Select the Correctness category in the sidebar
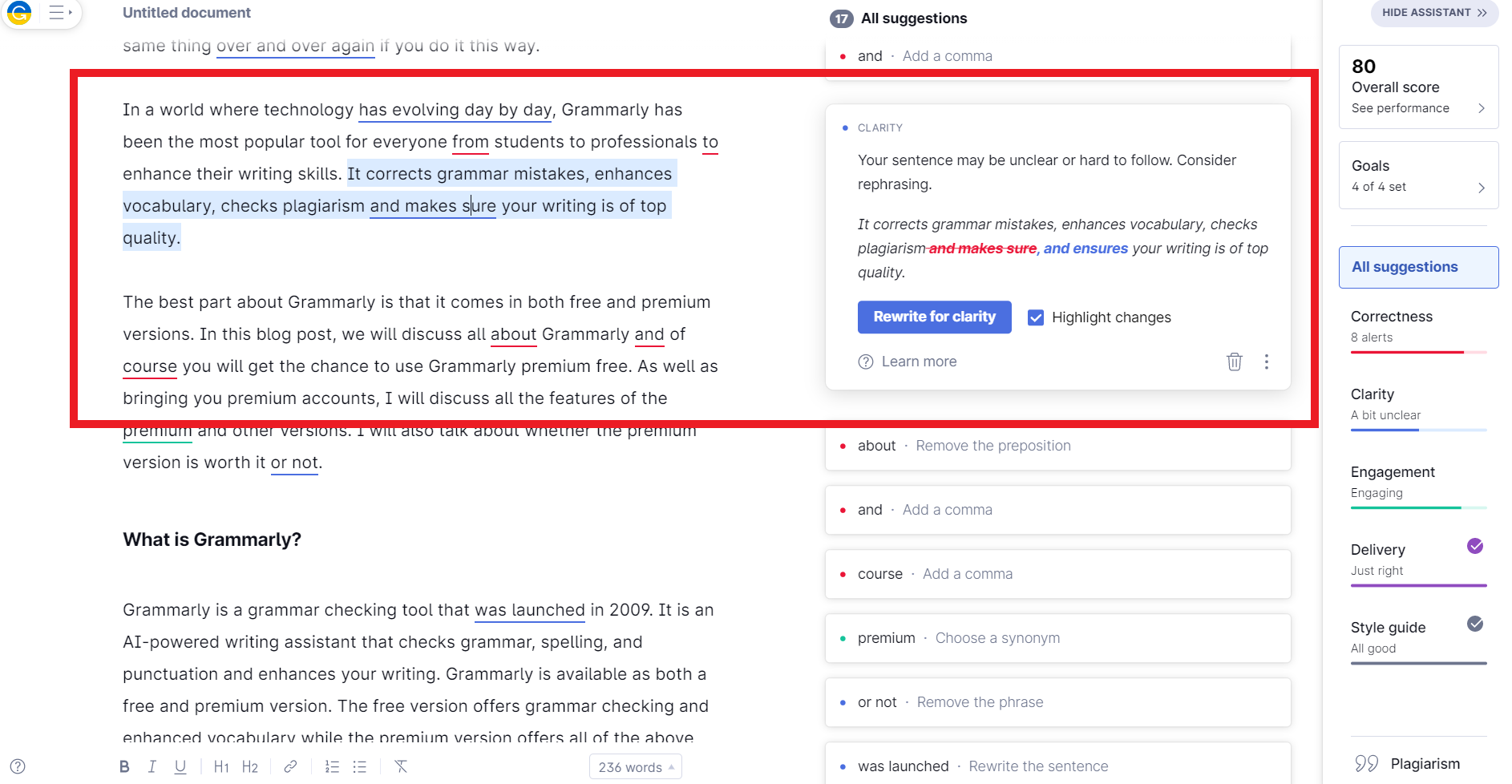The height and width of the screenshot is (784, 1512). 1391,317
